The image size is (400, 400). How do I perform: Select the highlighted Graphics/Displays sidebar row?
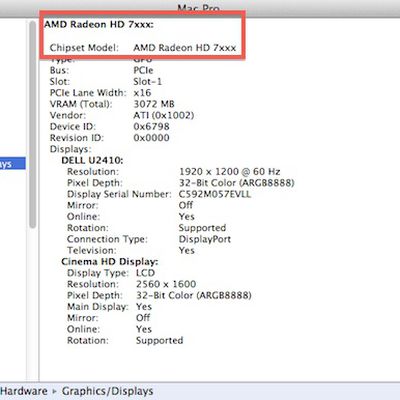(x=13, y=163)
